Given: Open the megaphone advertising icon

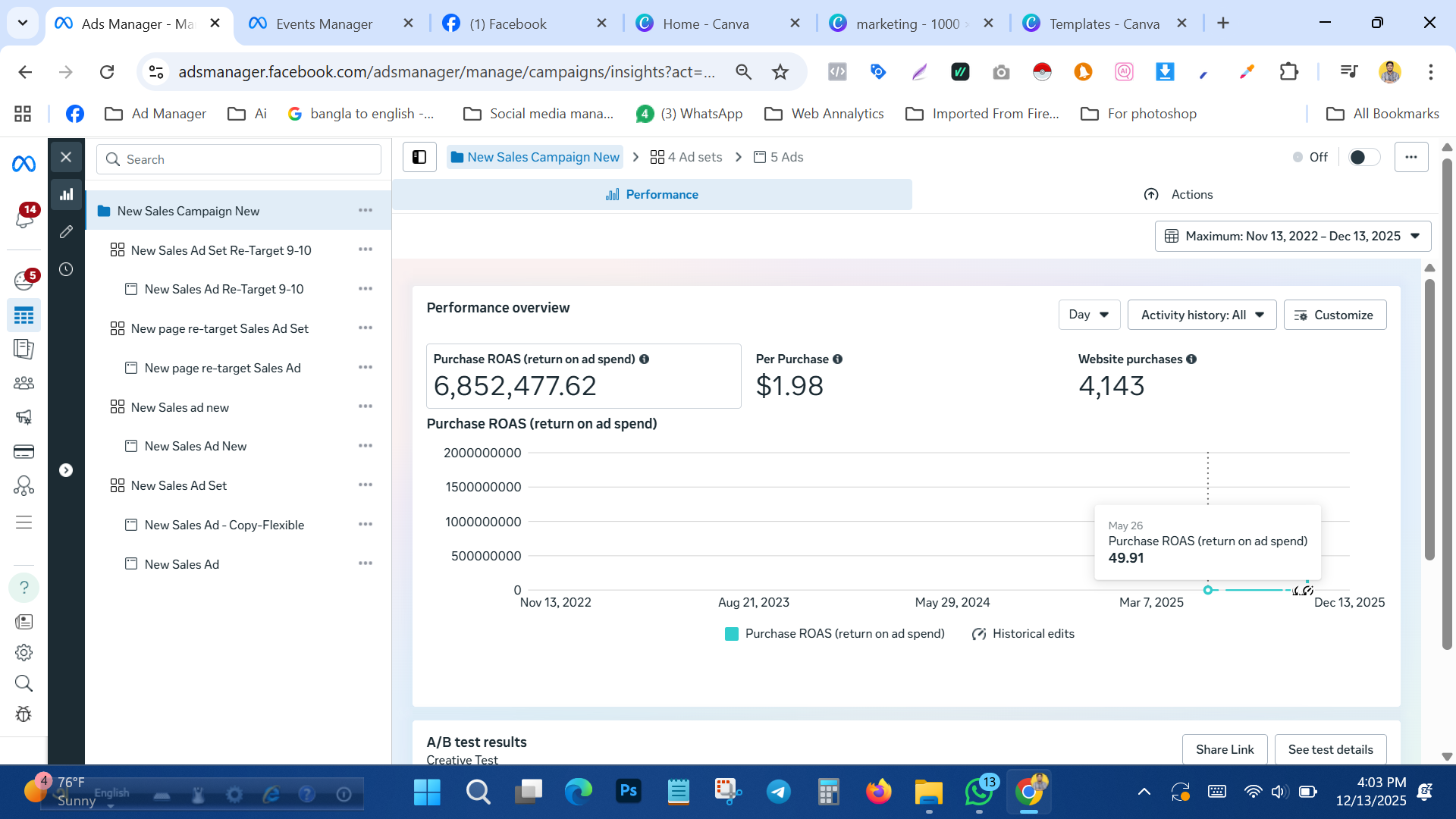Looking at the screenshot, I should pyautogui.click(x=24, y=417).
